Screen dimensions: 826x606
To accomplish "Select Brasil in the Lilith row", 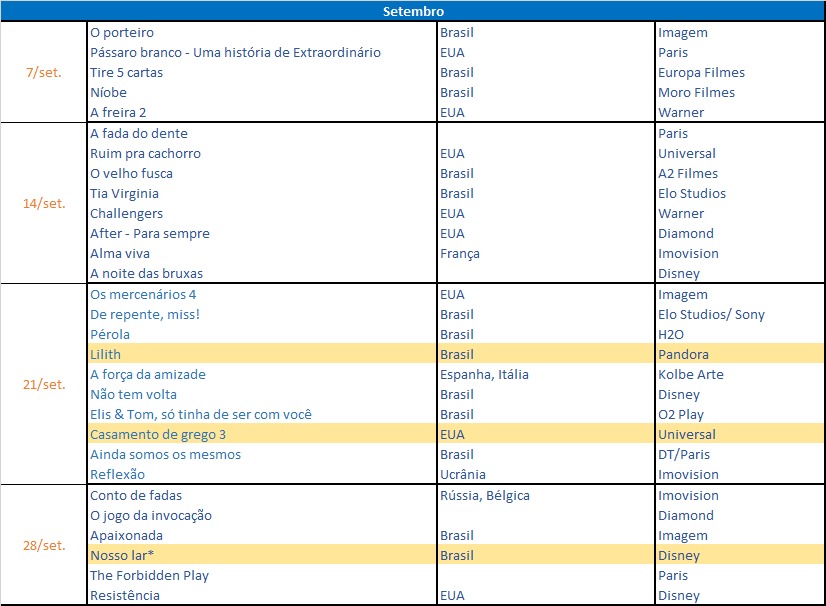I will pos(457,355).
